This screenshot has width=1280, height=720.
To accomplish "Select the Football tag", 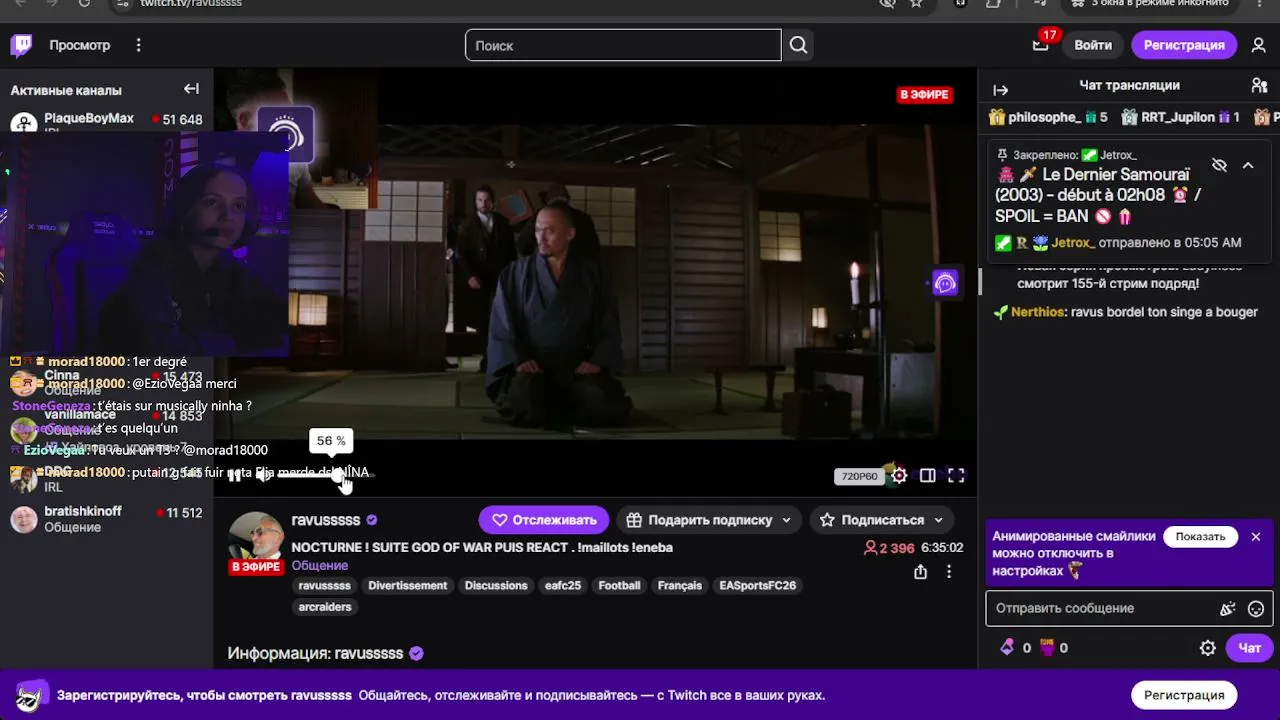I will point(619,586).
